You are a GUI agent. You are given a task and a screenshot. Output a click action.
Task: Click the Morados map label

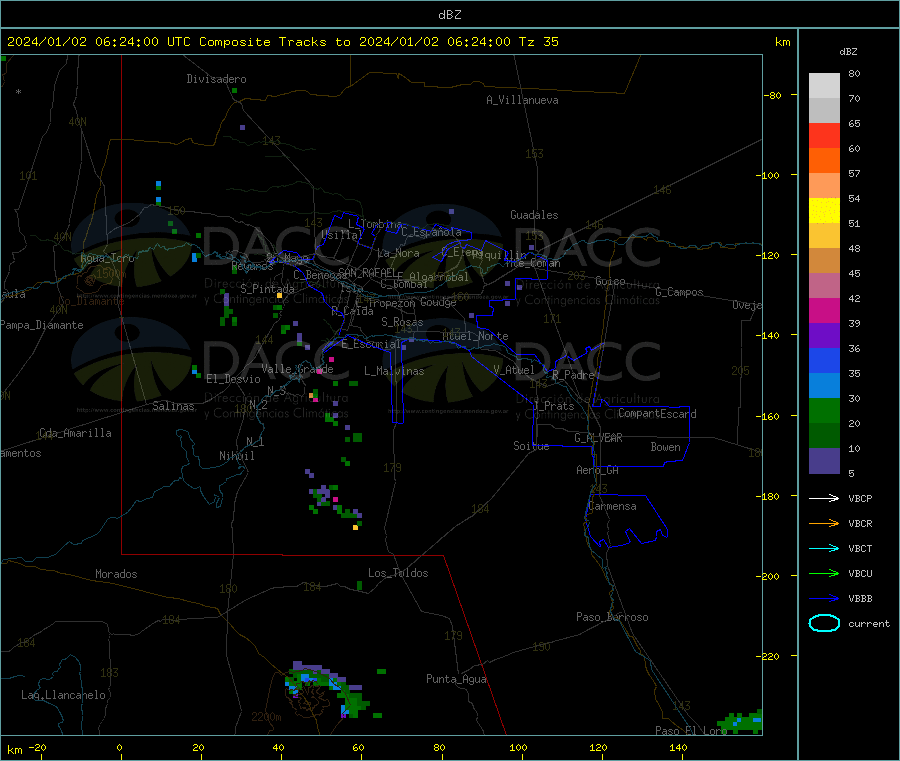click(116, 574)
